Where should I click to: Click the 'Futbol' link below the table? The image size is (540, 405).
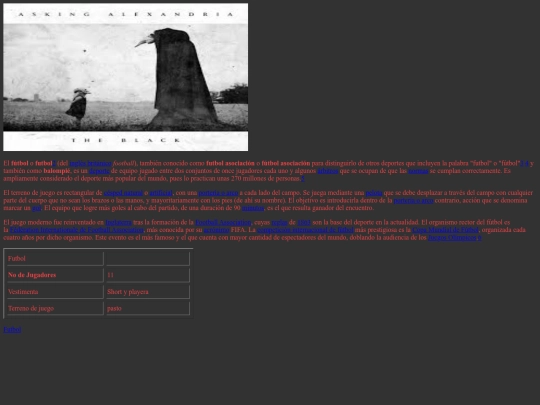pos(12,330)
